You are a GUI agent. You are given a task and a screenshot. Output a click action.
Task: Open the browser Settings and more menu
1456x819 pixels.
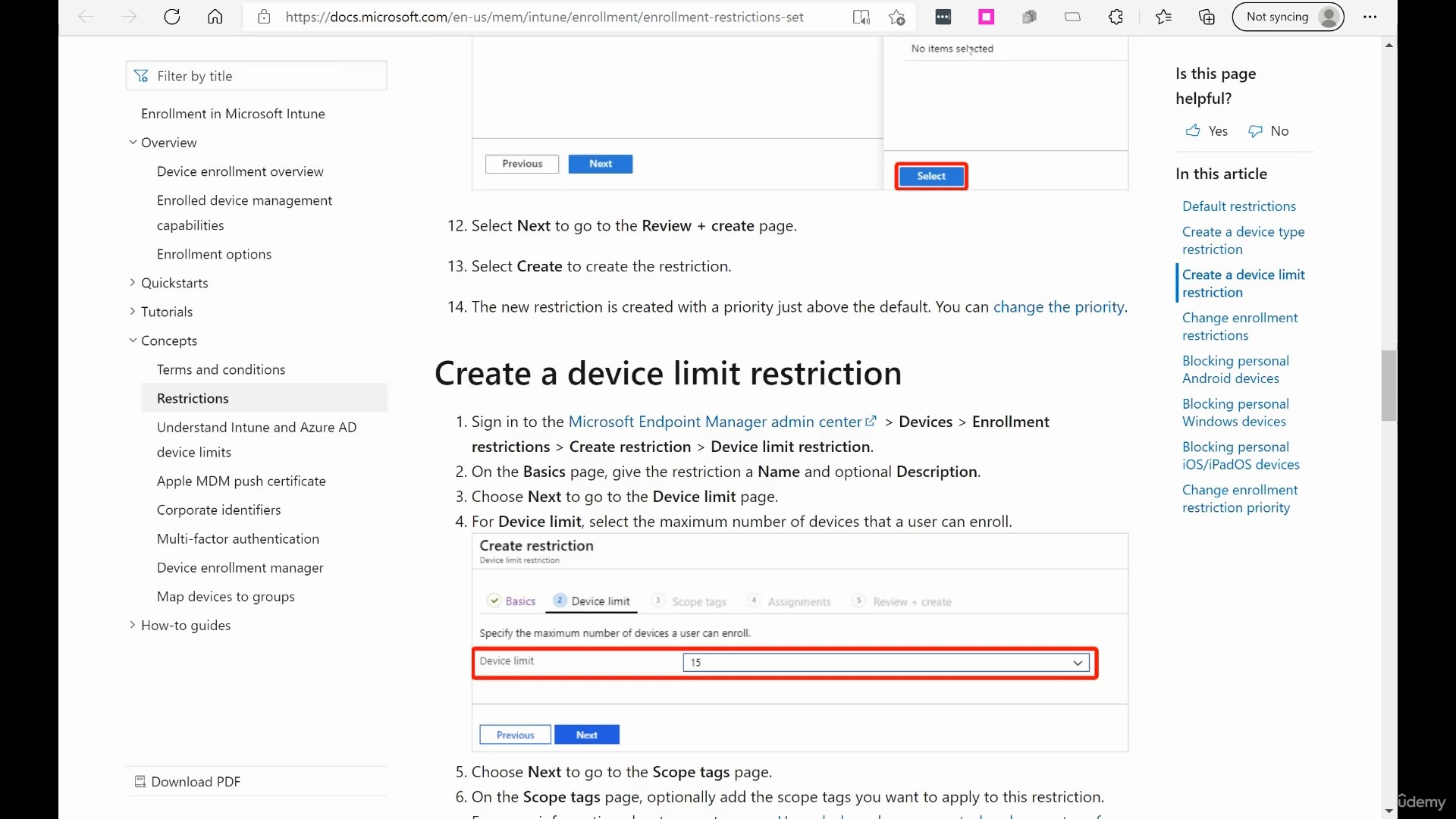pos(1370,17)
